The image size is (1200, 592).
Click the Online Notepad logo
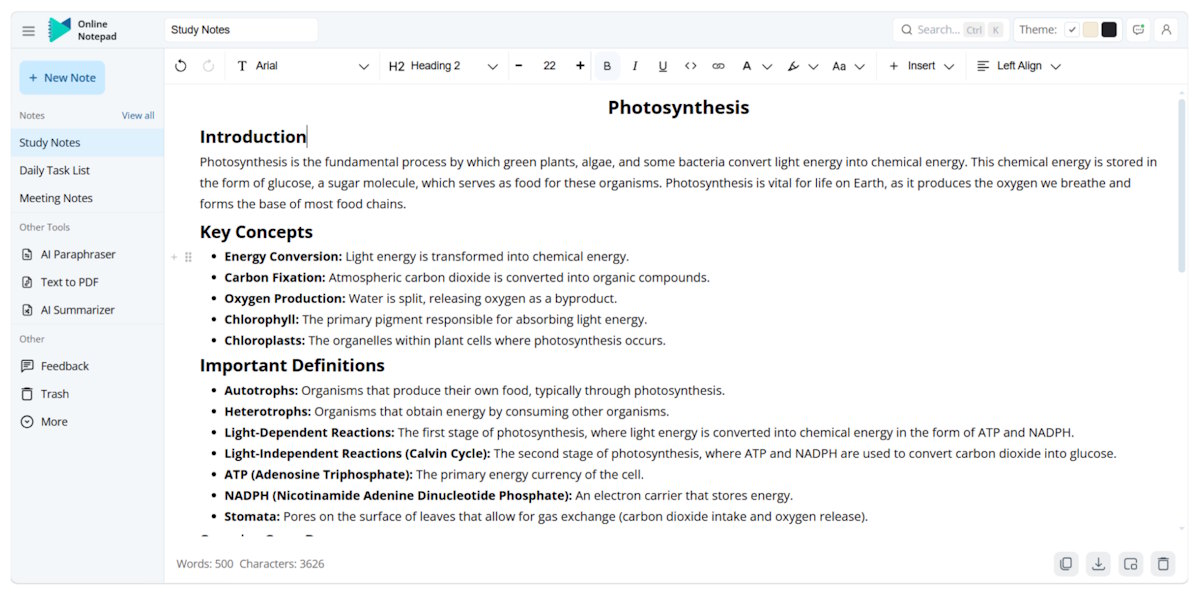point(83,30)
